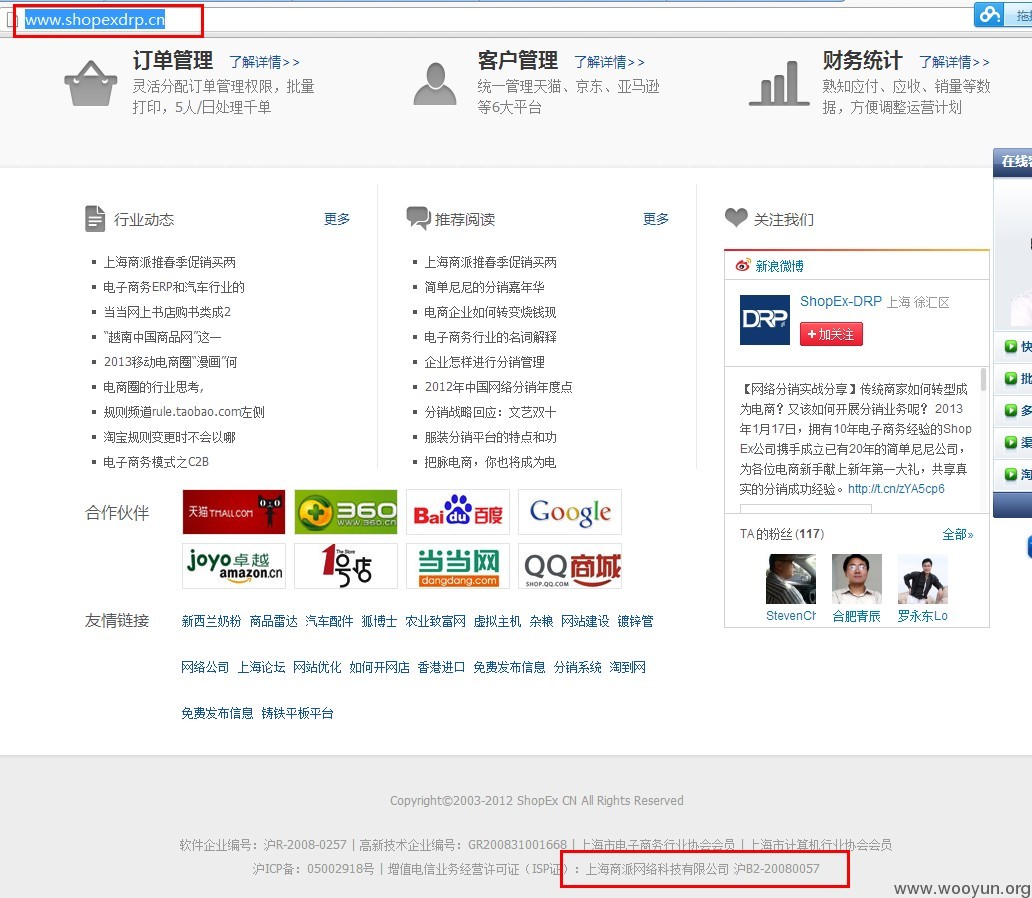Click the finance statistics bar chart icon
The image size is (1032, 898).
(x=779, y=84)
